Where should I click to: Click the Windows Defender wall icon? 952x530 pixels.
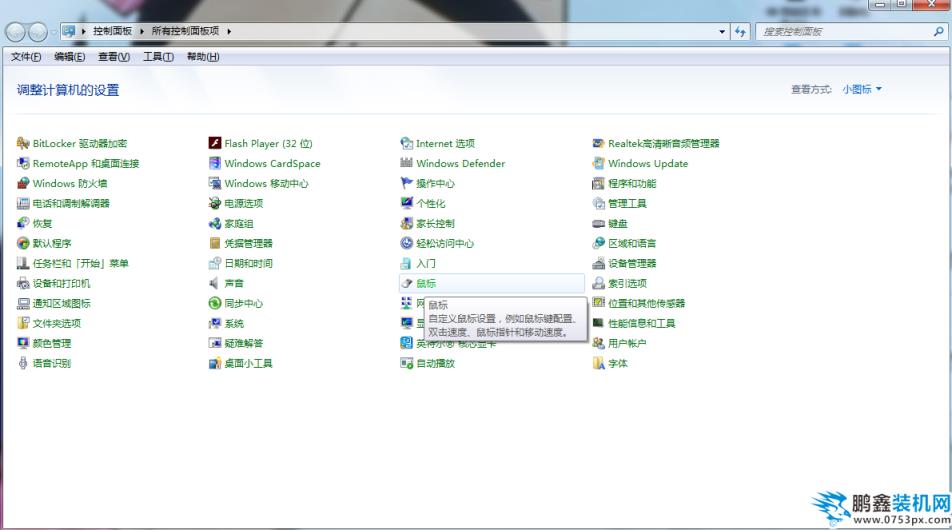pyautogui.click(x=407, y=163)
